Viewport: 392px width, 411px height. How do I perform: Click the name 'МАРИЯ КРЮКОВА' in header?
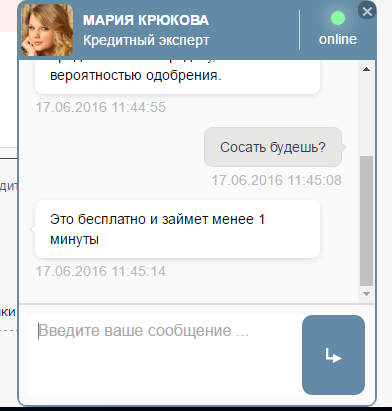coord(146,20)
